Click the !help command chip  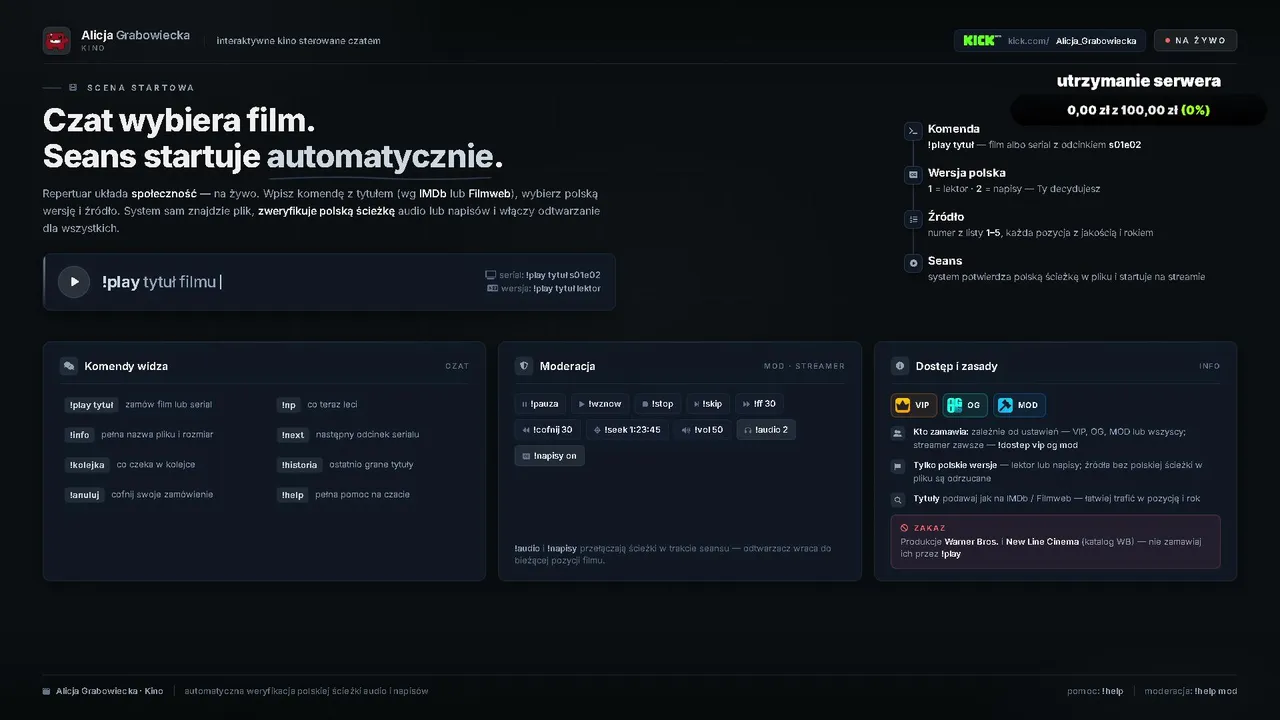pos(292,495)
